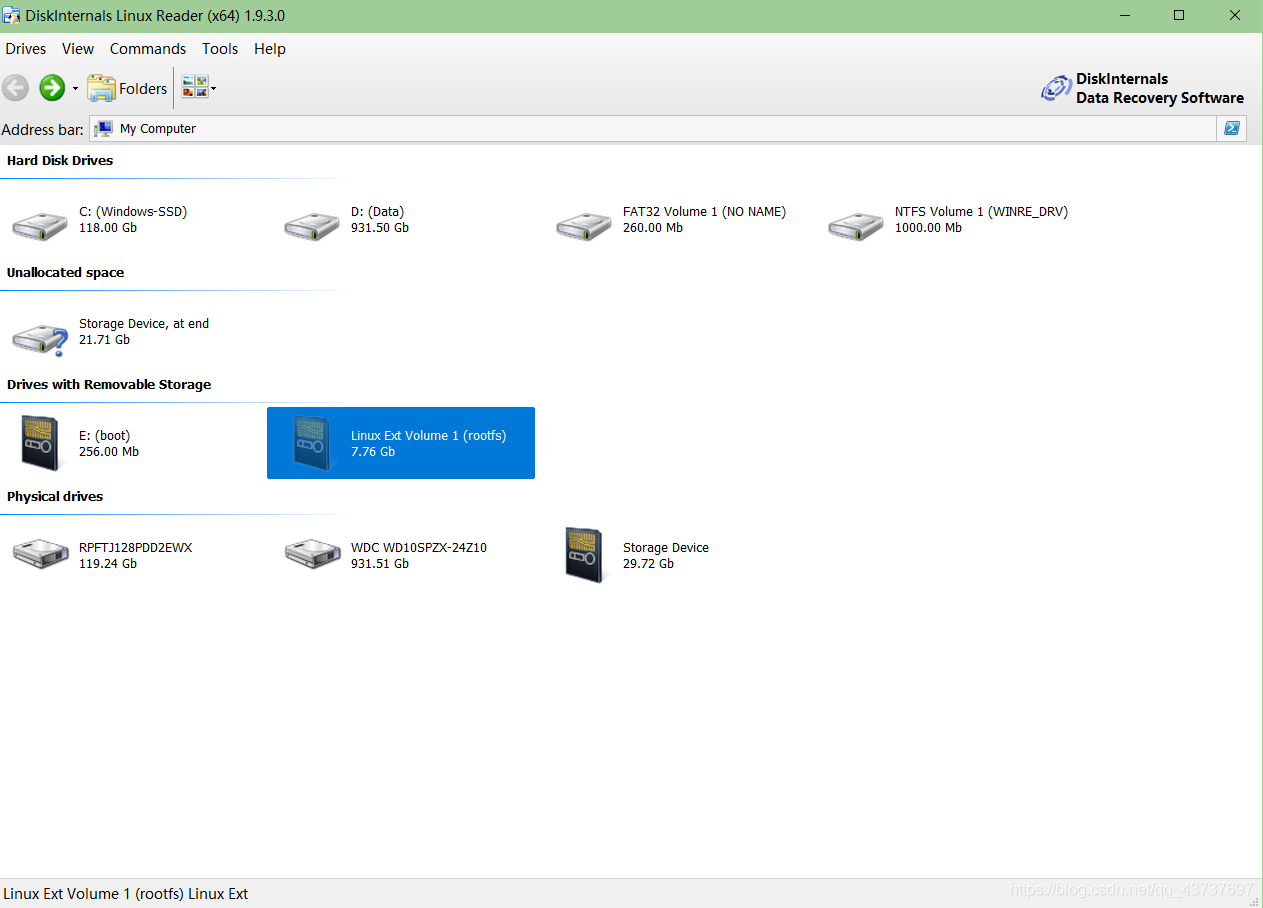Select the 29.72 Gb Storage Device icon
This screenshot has width=1263, height=908.
[x=584, y=555]
